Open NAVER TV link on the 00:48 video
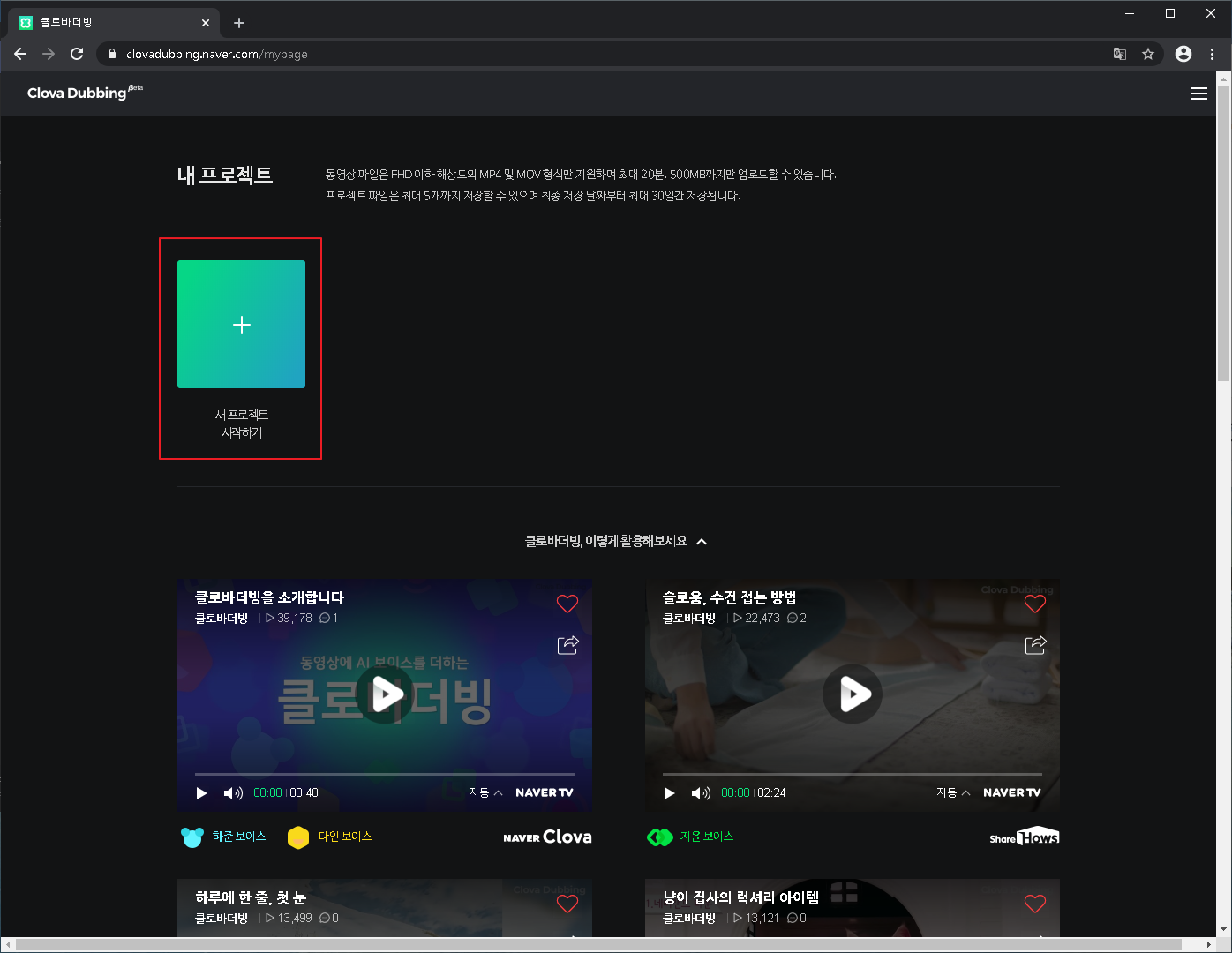The height and width of the screenshot is (953, 1232). coord(545,792)
